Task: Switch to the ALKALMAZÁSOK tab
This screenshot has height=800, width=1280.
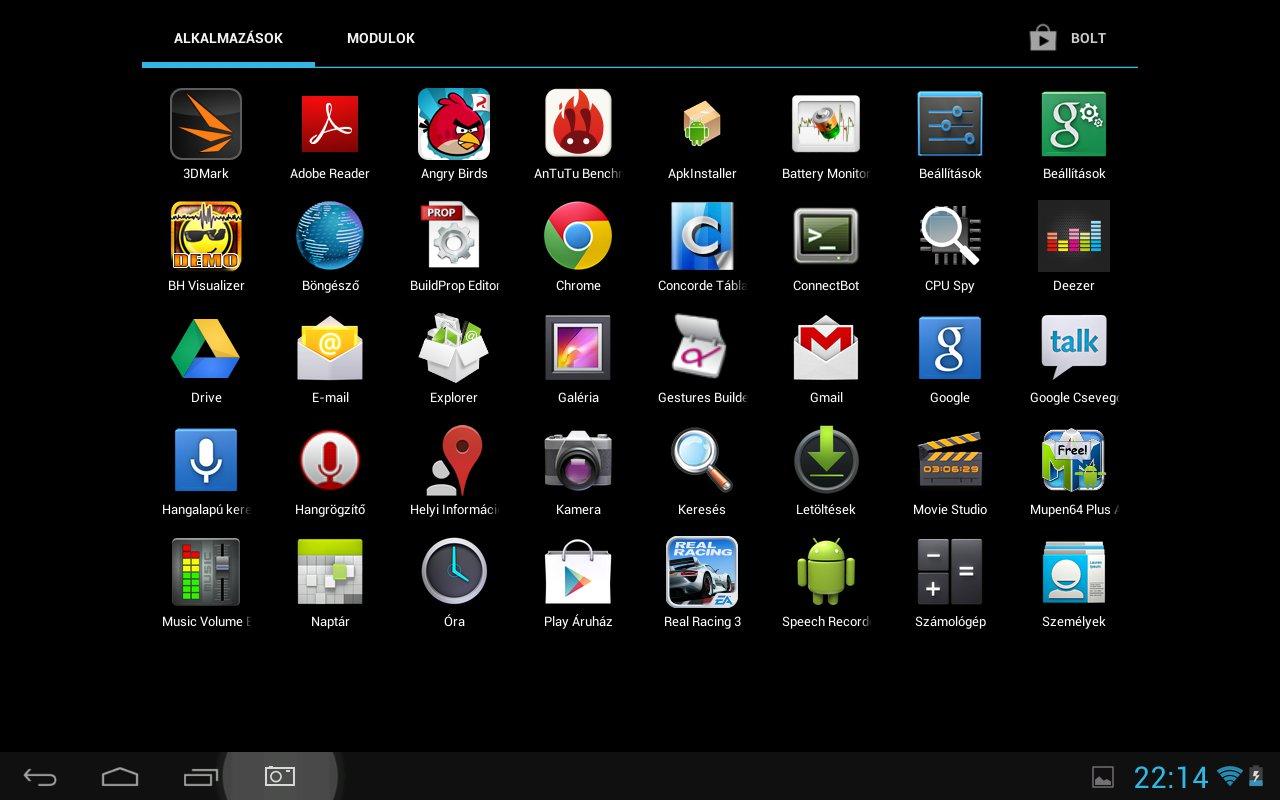Action: [228, 38]
